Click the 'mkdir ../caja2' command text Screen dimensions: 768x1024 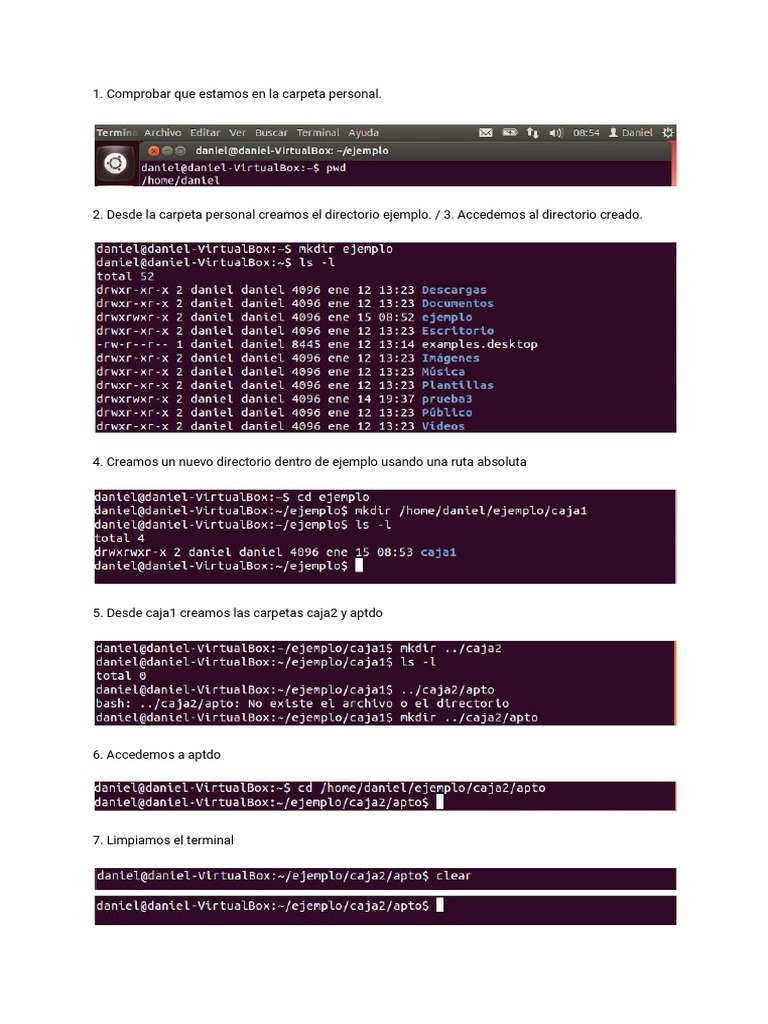point(451,648)
